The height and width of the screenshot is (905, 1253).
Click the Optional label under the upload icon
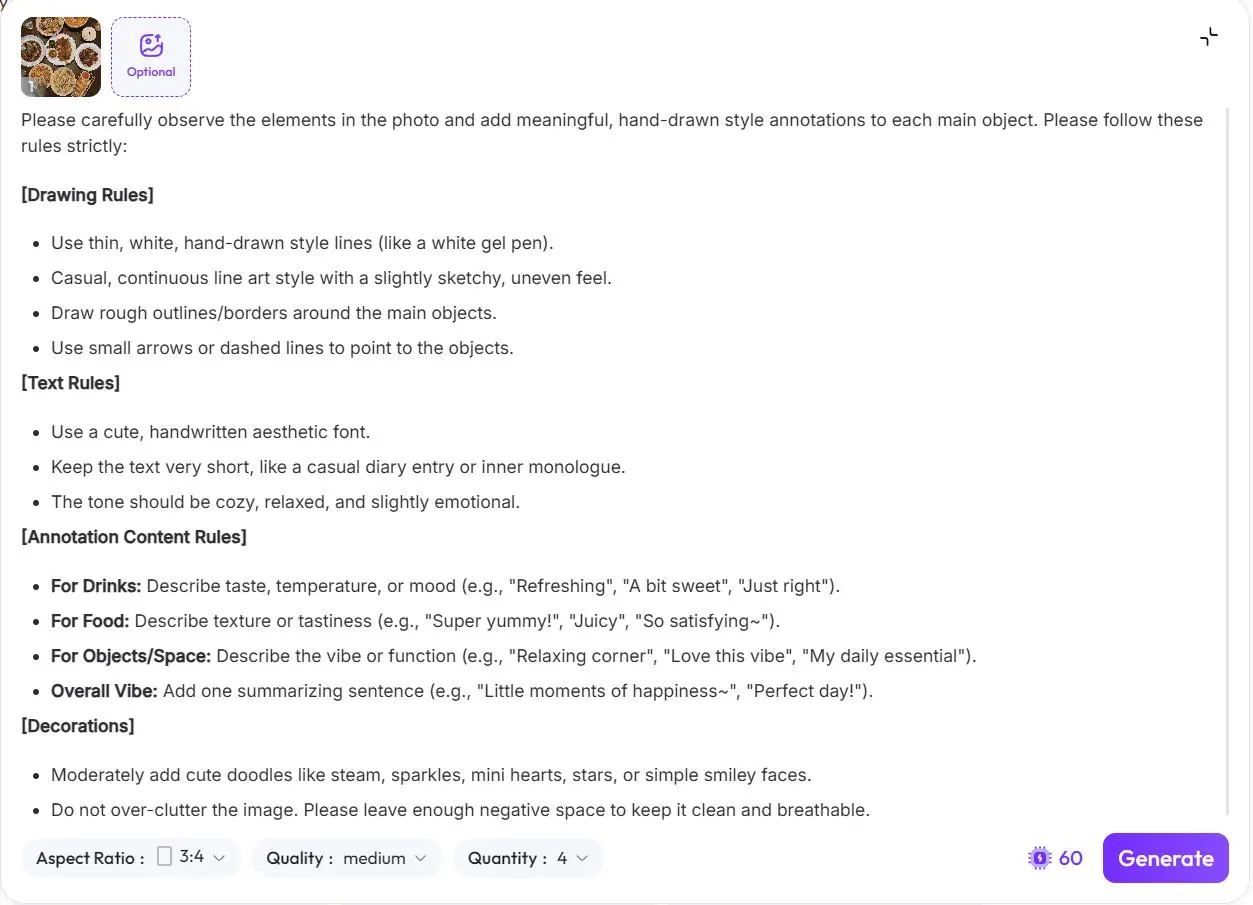point(151,72)
